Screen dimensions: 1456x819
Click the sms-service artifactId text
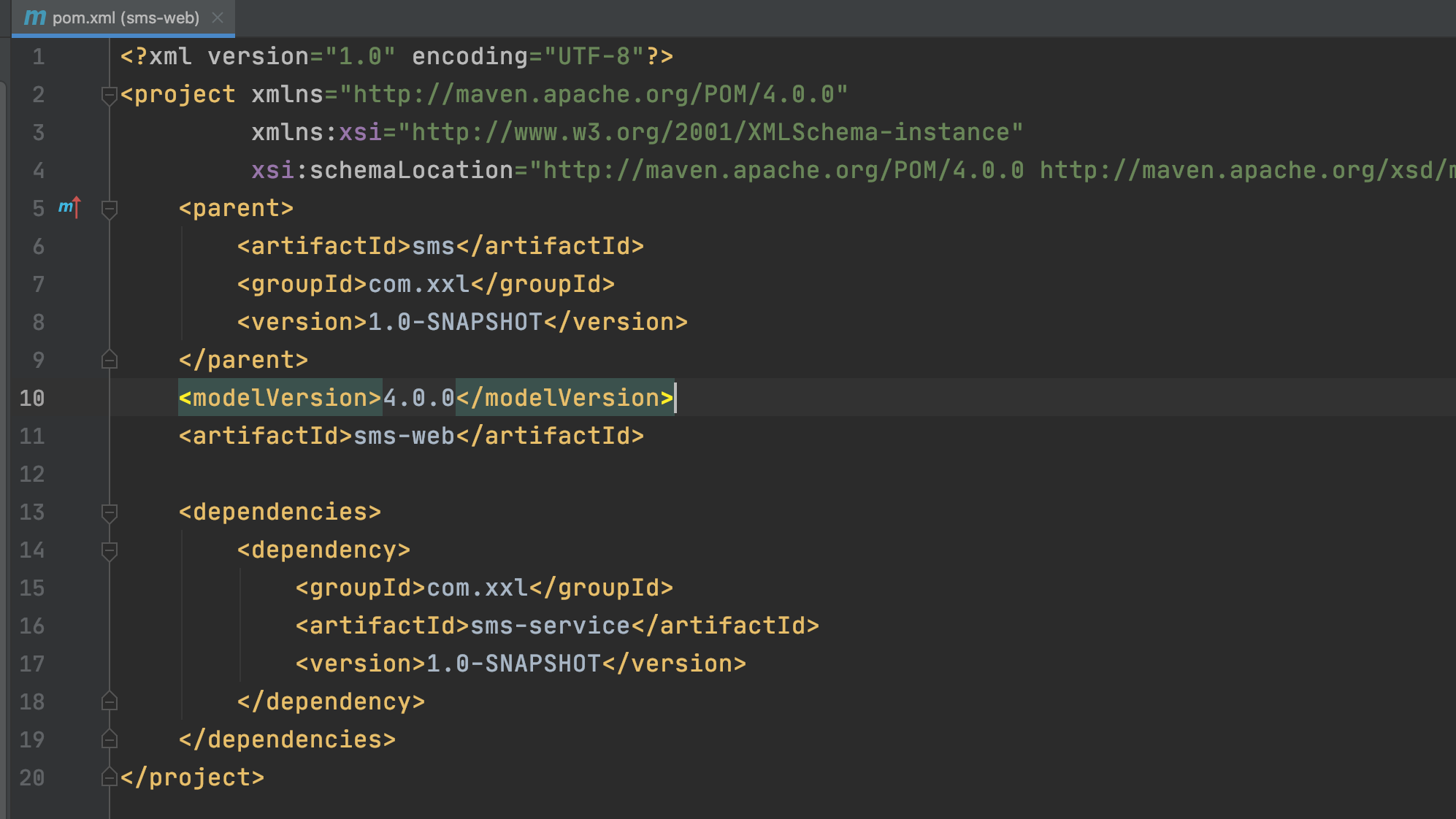click(x=550, y=626)
